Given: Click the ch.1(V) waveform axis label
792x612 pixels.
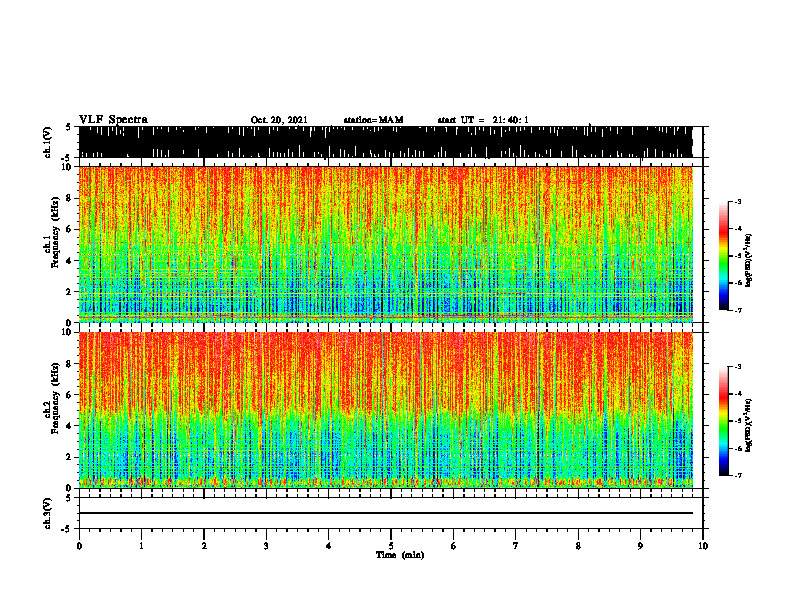Looking at the screenshot, I should click(x=48, y=142).
